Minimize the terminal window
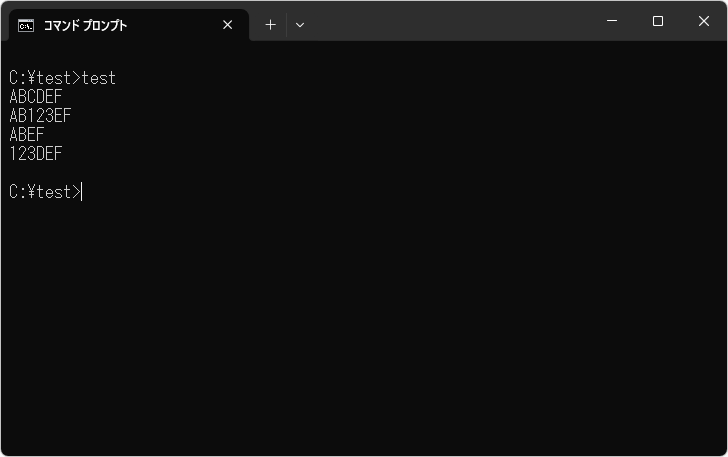728x457 pixels. pos(611,21)
